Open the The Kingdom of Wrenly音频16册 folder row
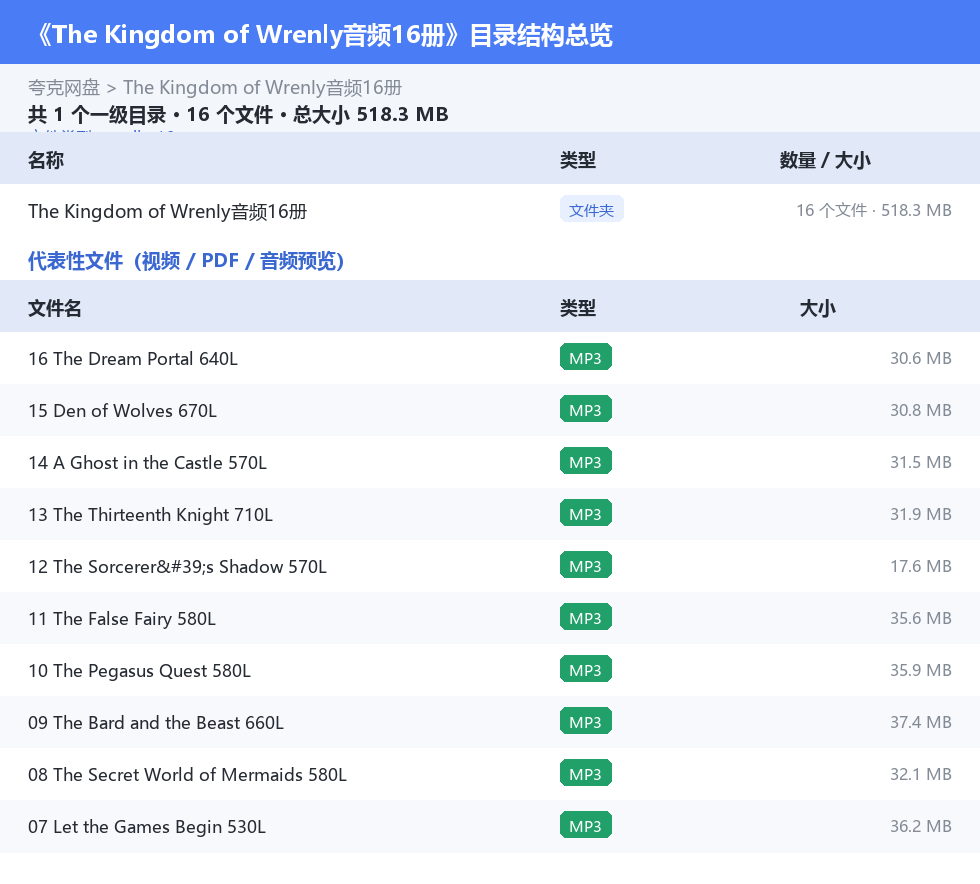The width and height of the screenshot is (980, 884). click(x=490, y=211)
